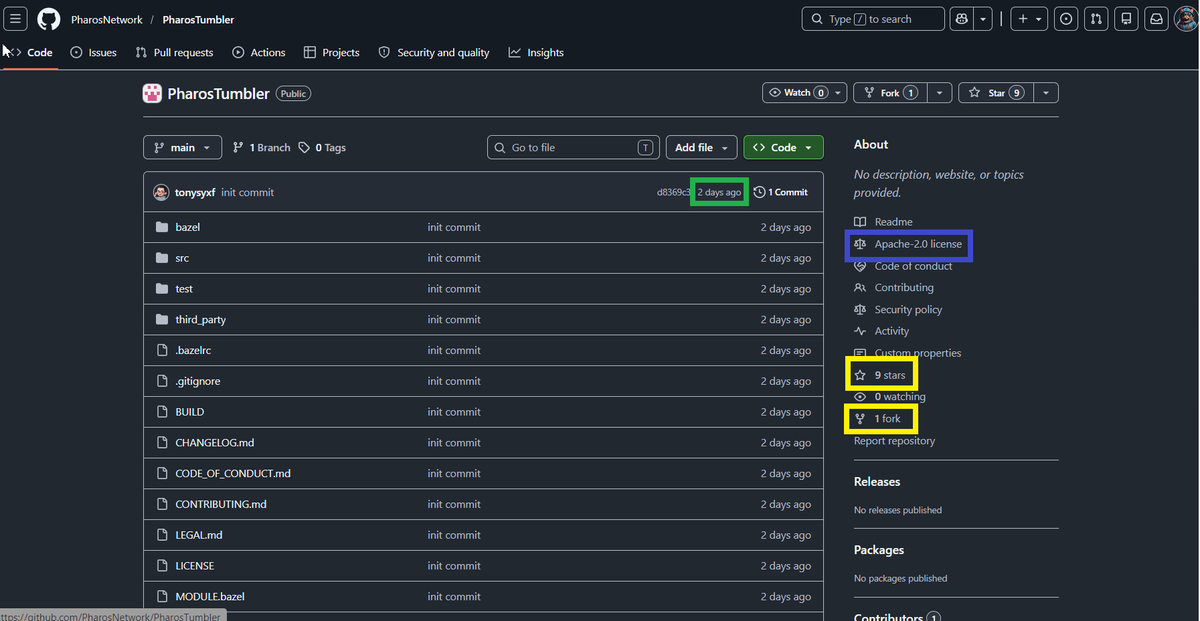Click the file icon beside MODULE.bazel
This screenshot has width=1200, height=621.
click(162, 597)
